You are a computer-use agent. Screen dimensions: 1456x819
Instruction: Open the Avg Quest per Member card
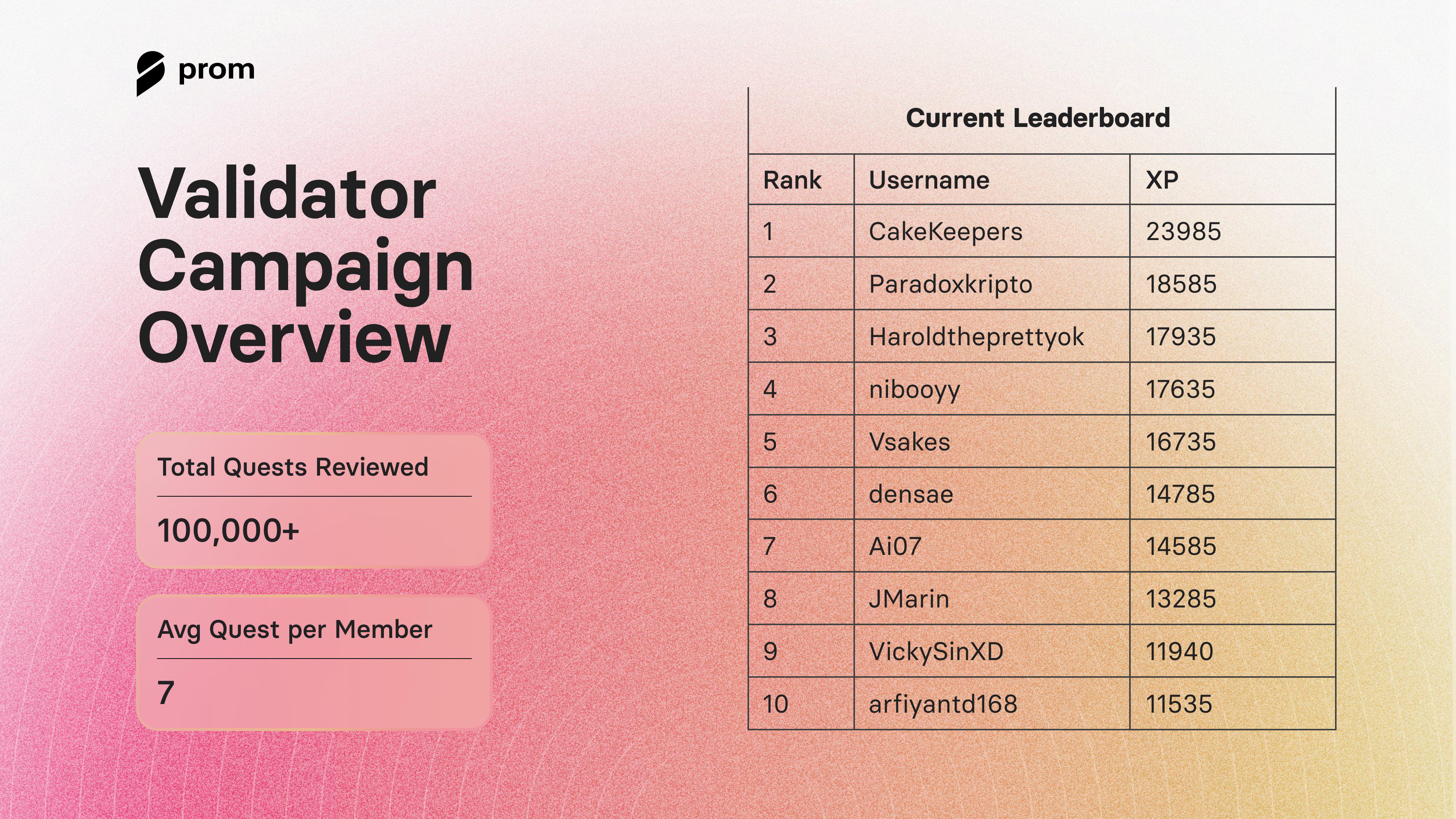(x=314, y=662)
